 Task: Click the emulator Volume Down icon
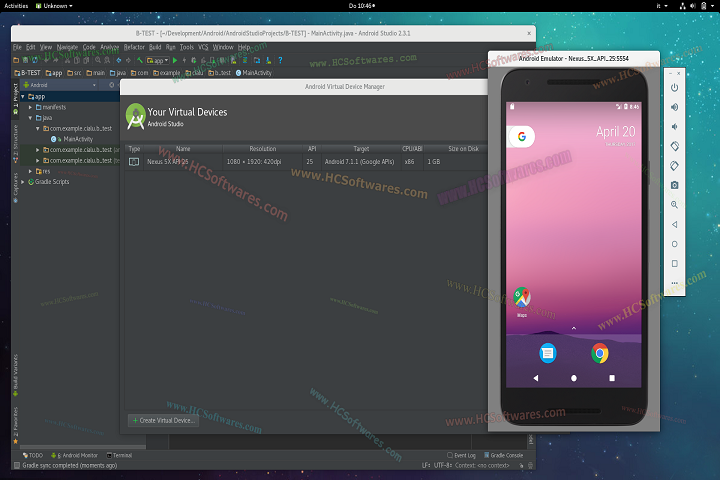[x=675, y=127]
